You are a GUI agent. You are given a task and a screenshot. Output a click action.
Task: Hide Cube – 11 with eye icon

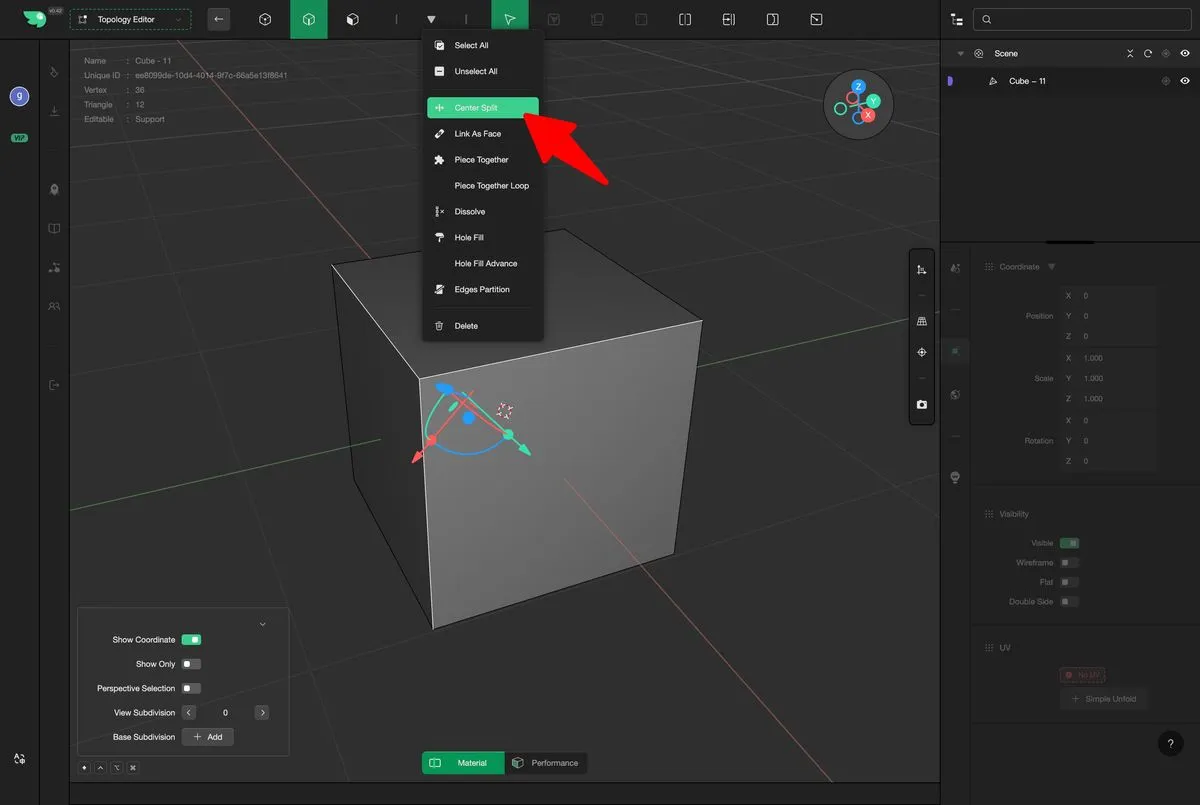tap(1185, 81)
